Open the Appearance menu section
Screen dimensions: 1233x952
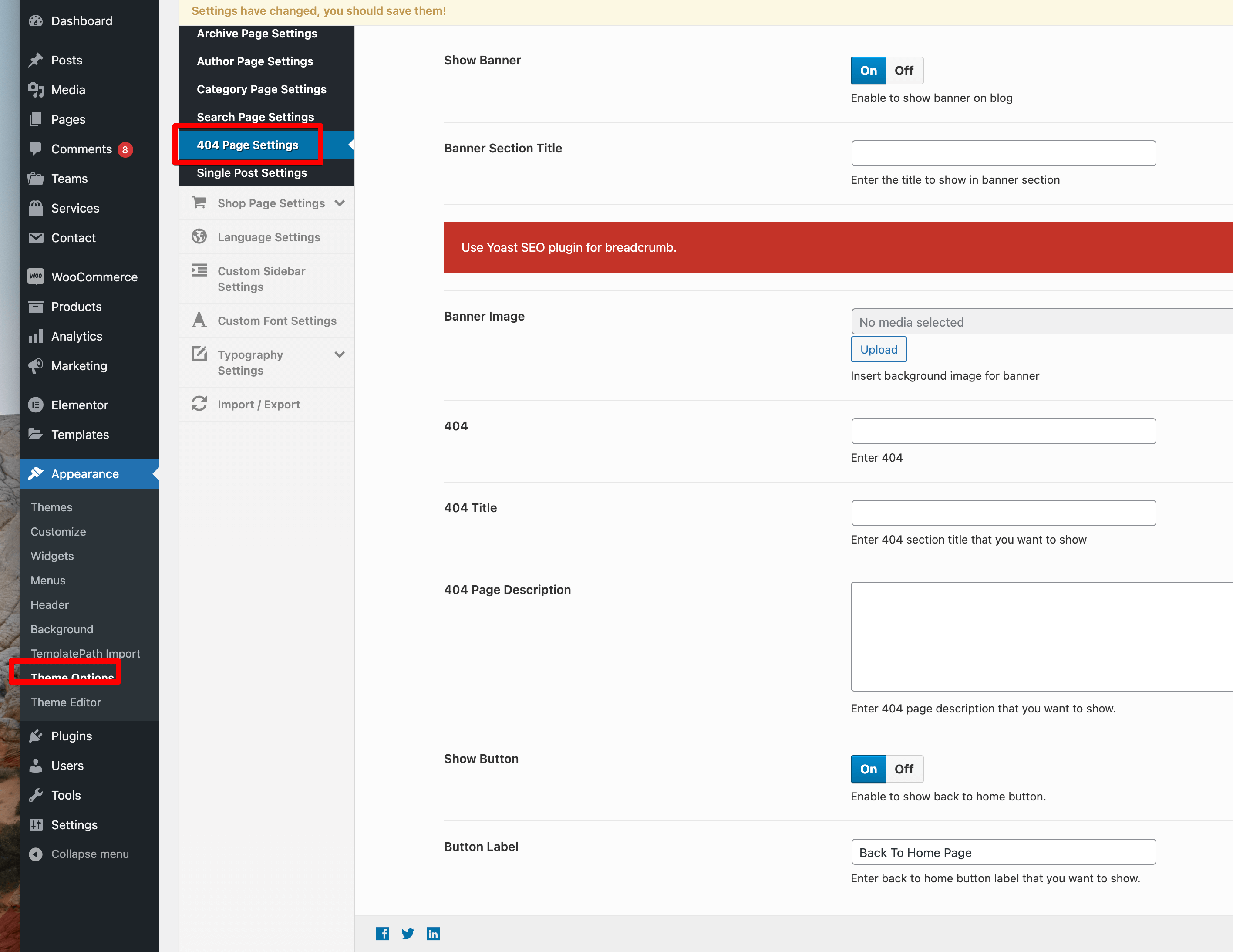click(x=85, y=474)
